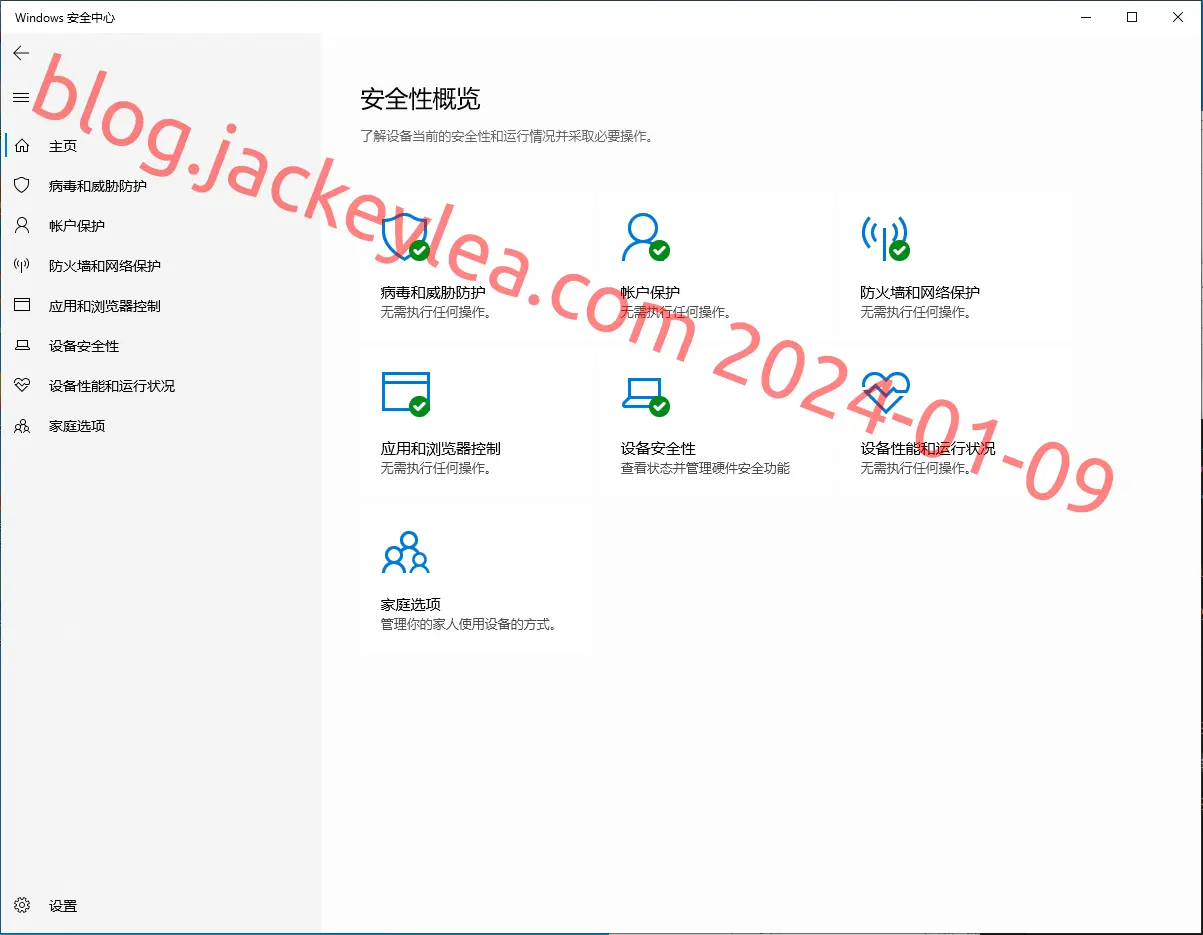Collapse the hamburger navigation menu
Viewport: 1203px width, 935px height.
pyautogui.click(x=21, y=97)
